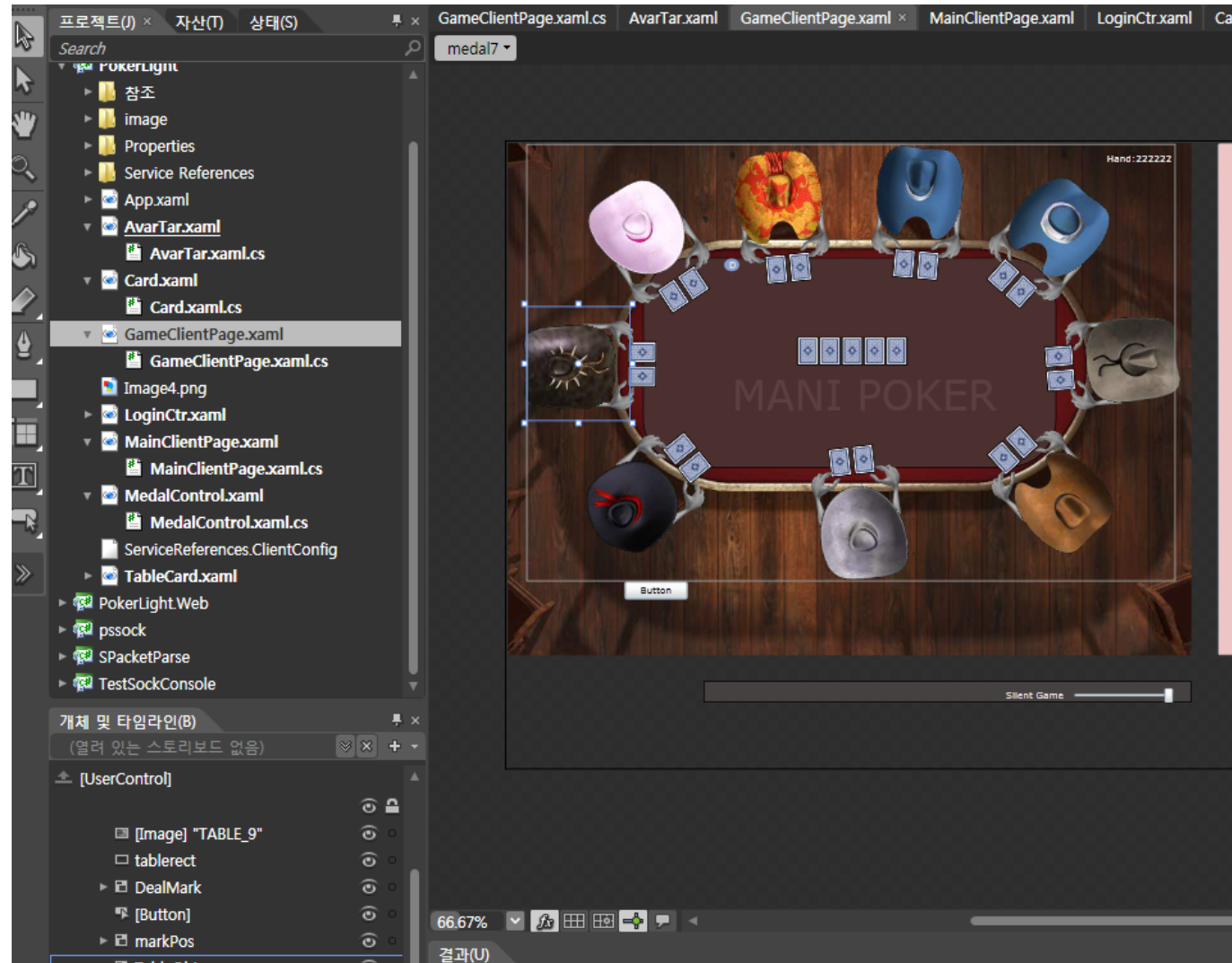Select the TextBlock text tool
This screenshot has height=963, width=1232.
pyautogui.click(x=24, y=476)
